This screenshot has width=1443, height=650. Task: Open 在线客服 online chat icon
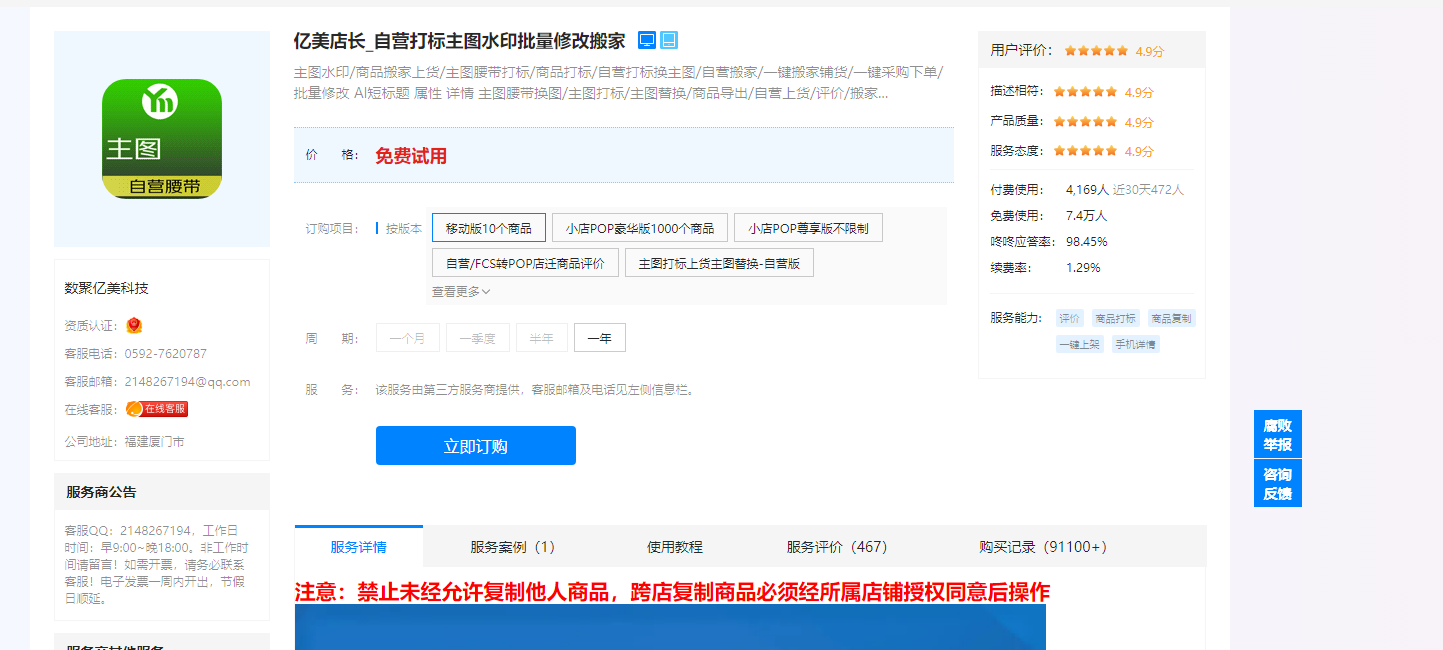pyautogui.click(x=157, y=409)
